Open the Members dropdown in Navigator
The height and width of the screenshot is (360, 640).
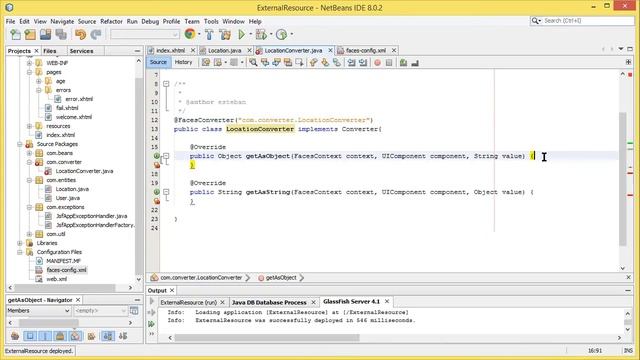[38, 311]
